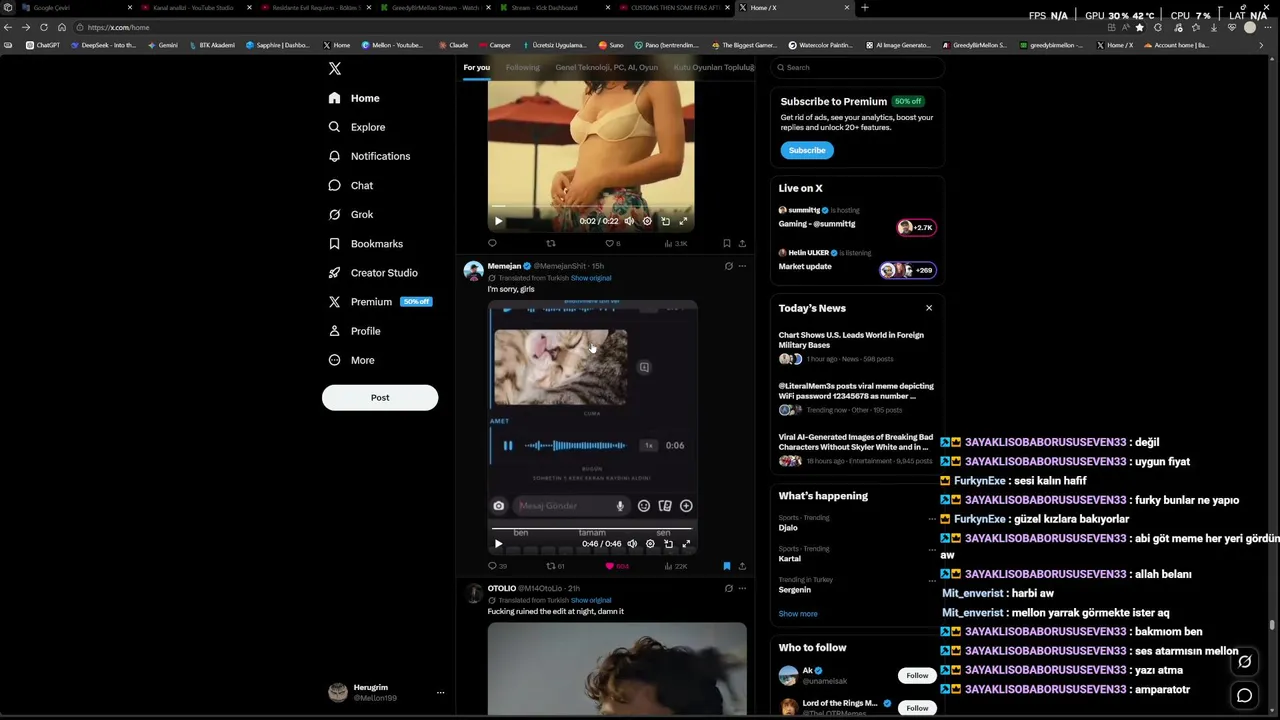Open settings on Memejan video

point(650,544)
